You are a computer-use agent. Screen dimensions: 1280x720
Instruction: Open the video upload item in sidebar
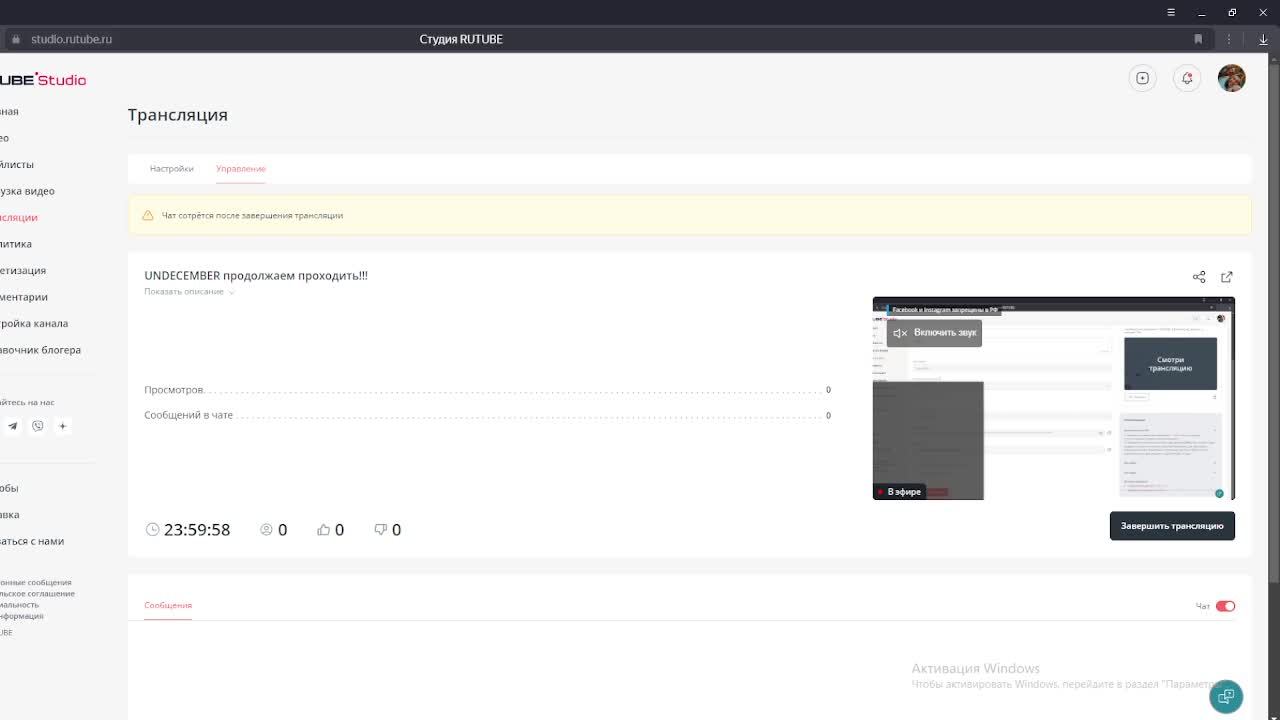coord(27,191)
